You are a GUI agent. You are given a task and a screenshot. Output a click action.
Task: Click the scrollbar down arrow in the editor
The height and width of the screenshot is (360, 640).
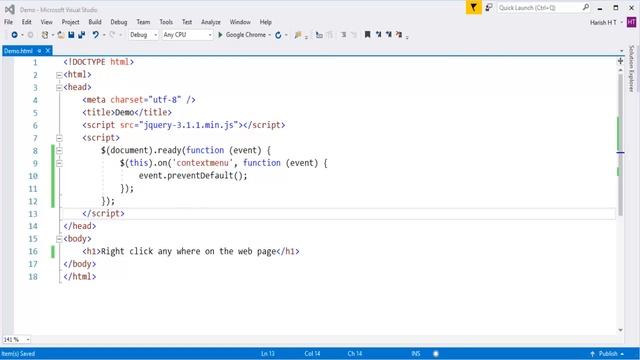[x=620, y=330]
